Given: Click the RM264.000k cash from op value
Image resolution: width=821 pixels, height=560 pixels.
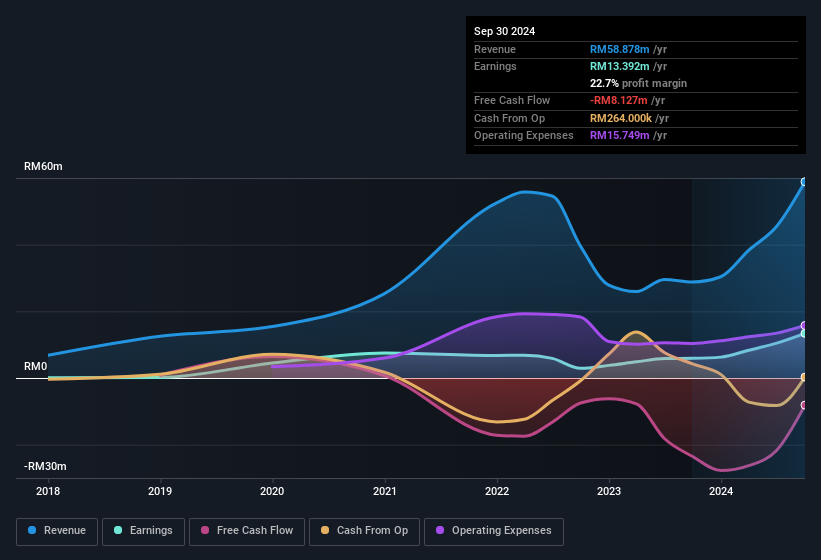Looking at the screenshot, I should pos(621,118).
